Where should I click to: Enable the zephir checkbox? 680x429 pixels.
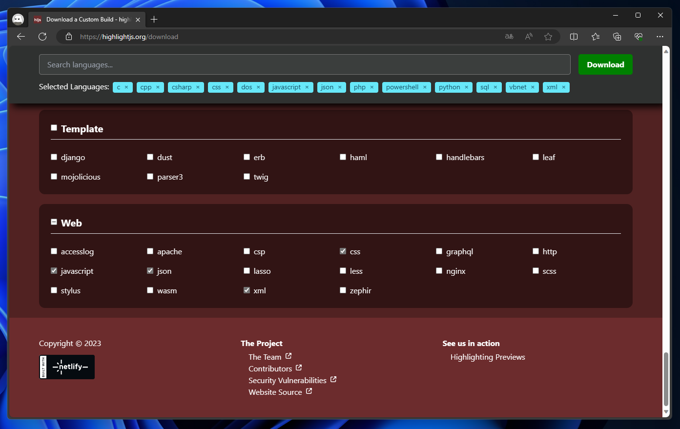[343, 290]
